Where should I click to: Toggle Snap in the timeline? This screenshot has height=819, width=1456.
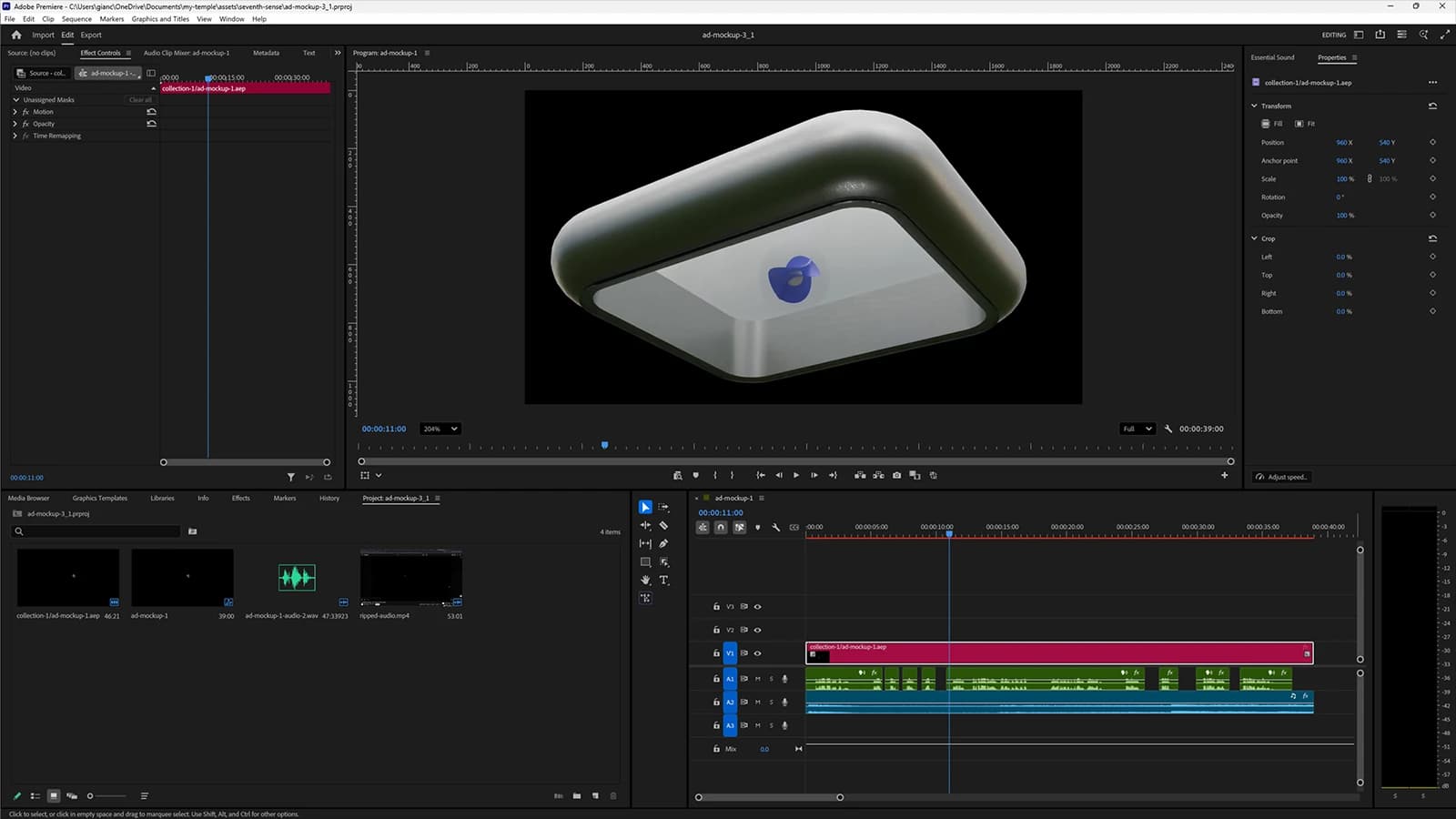721,527
